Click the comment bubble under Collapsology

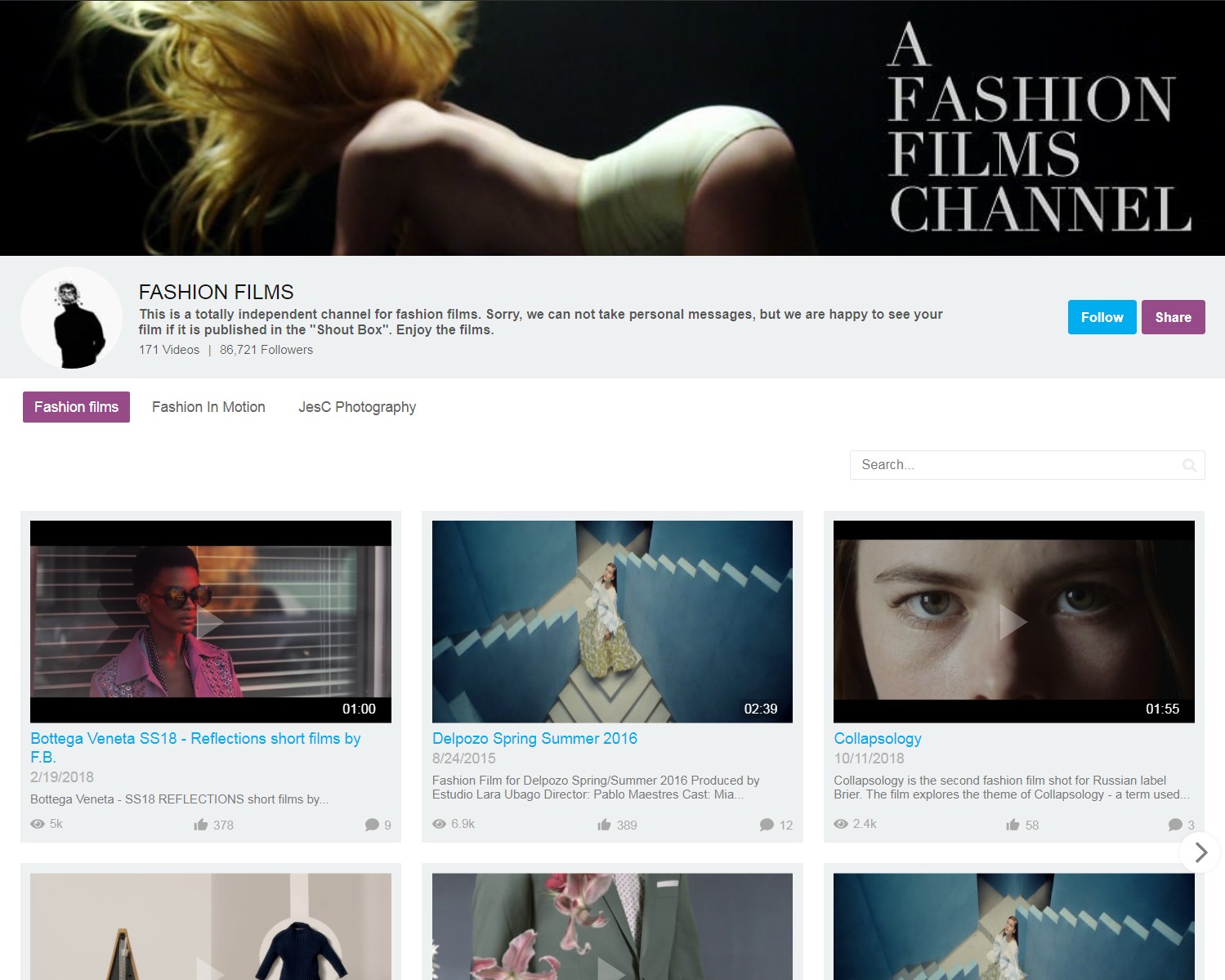(x=1175, y=825)
